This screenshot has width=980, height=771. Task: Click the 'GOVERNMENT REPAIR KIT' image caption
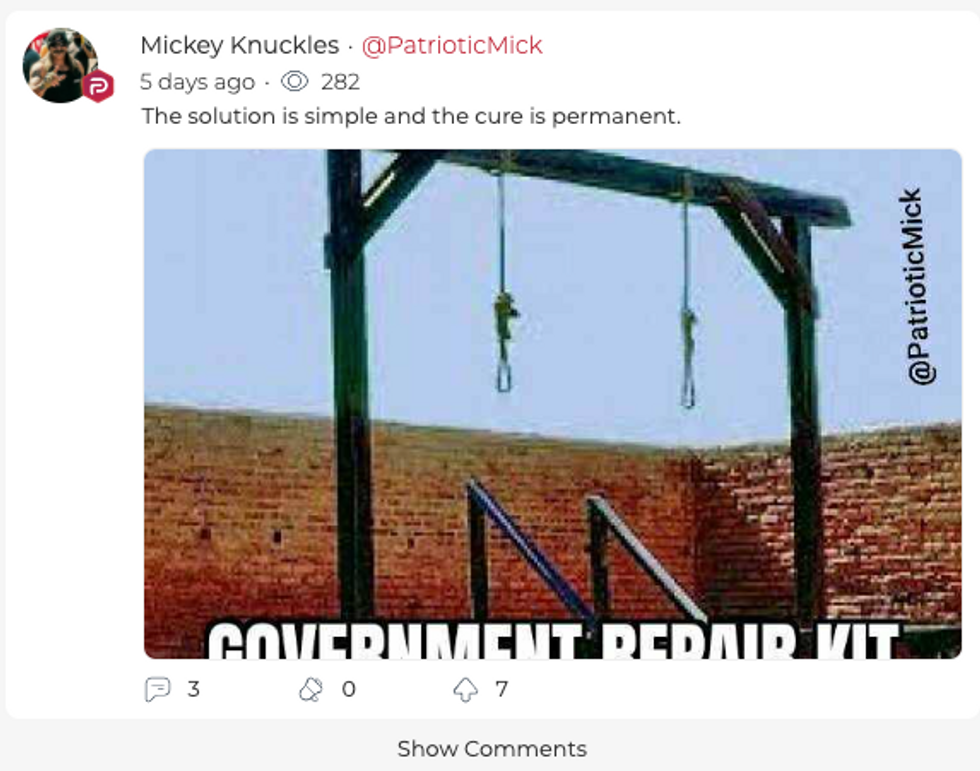(552, 640)
